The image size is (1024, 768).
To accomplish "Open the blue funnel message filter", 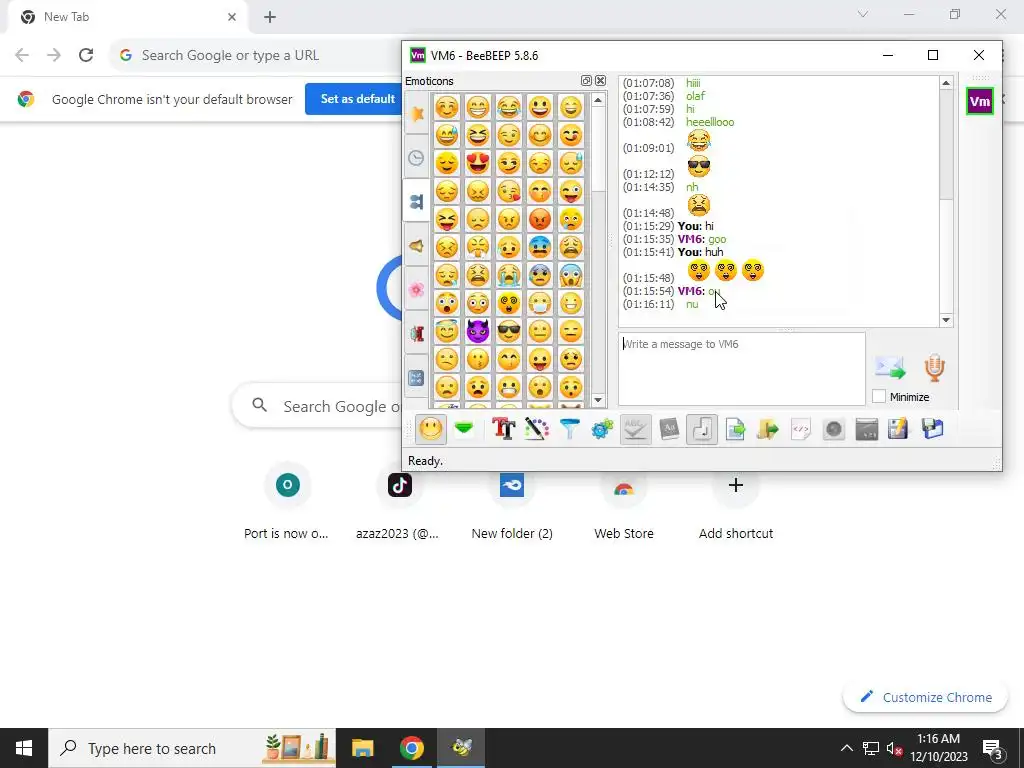I will coord(569,429).
